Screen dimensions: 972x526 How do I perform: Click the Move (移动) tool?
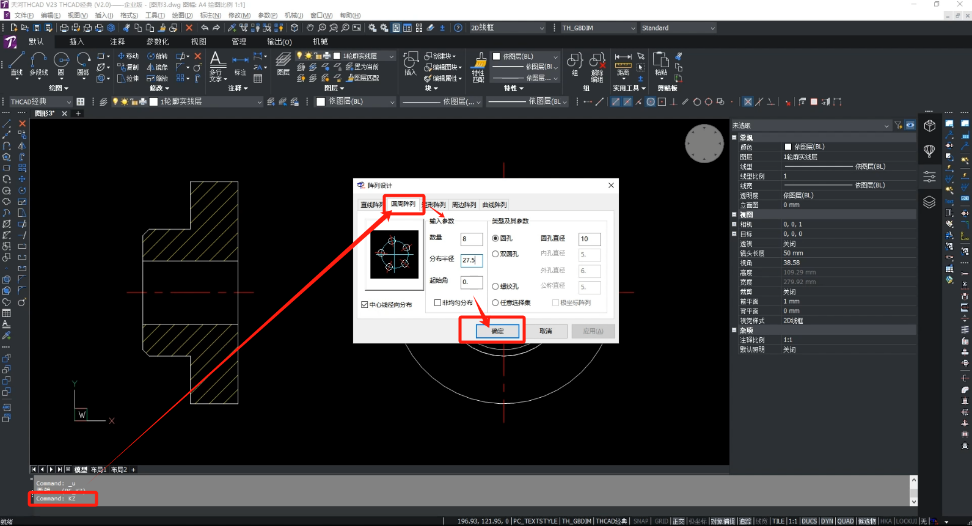point(128,56)
